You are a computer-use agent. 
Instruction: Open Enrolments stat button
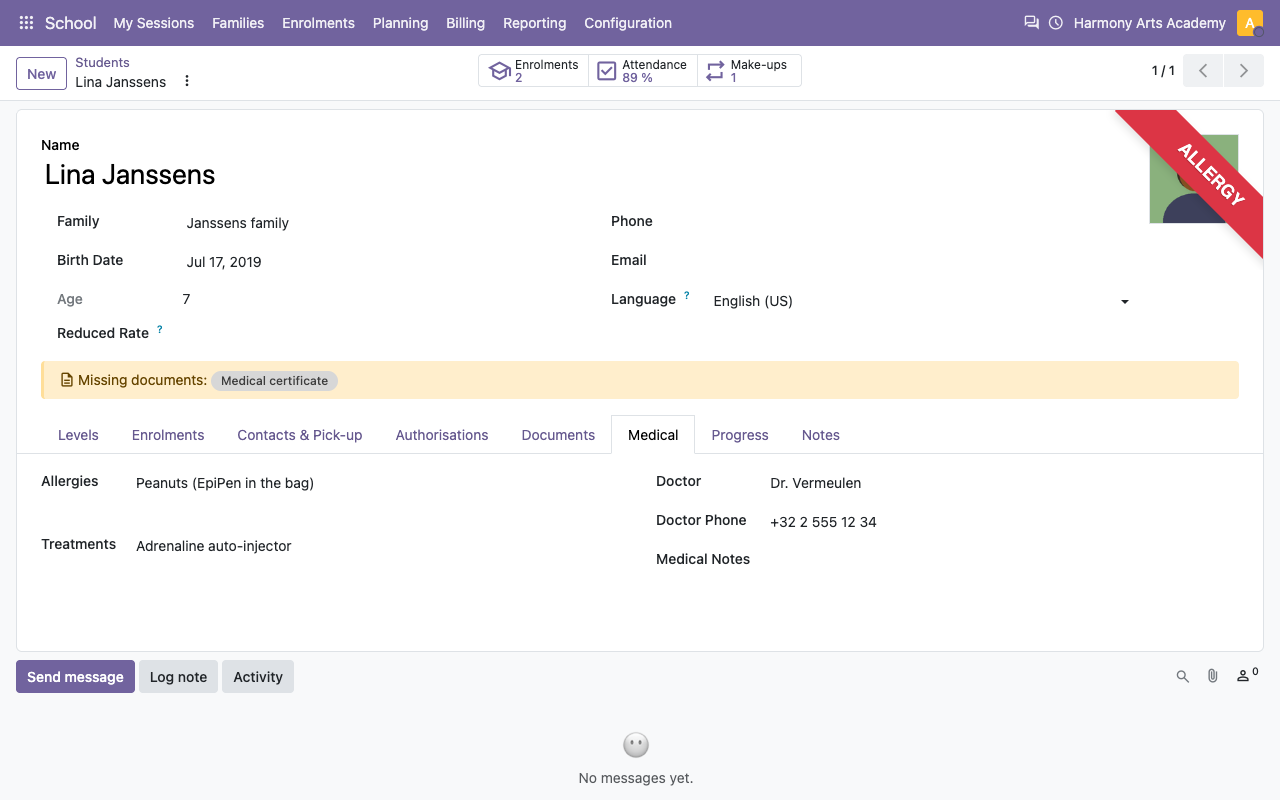point(534,71)
